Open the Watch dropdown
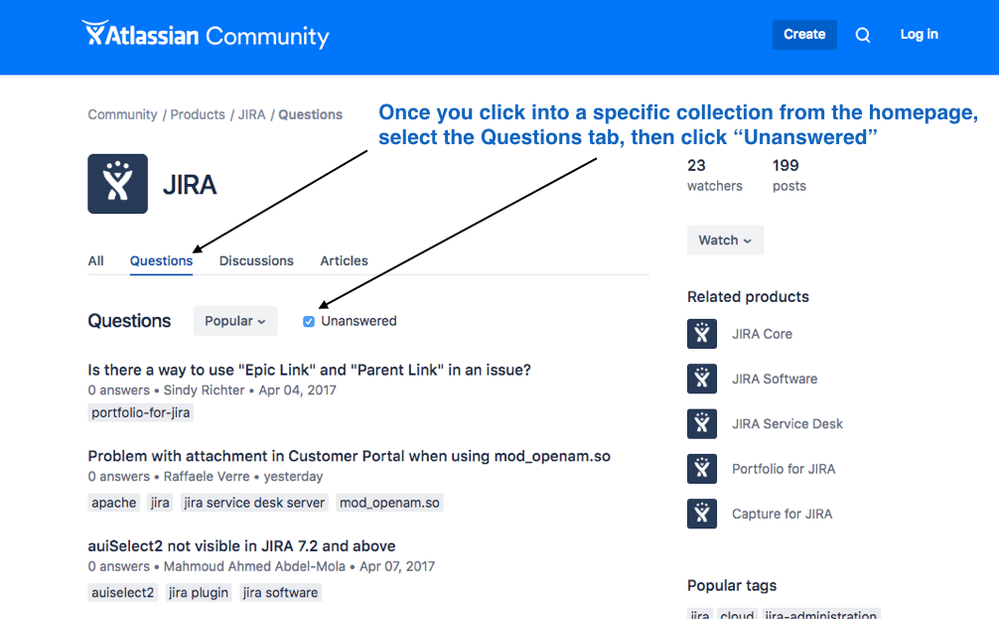 (x=725, y=240)
